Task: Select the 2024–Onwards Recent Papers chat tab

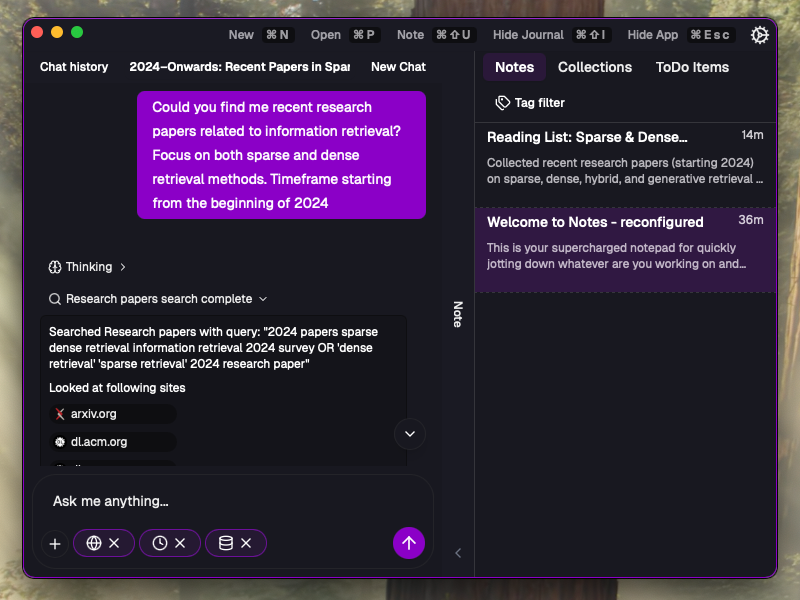Action: [239, 67]
